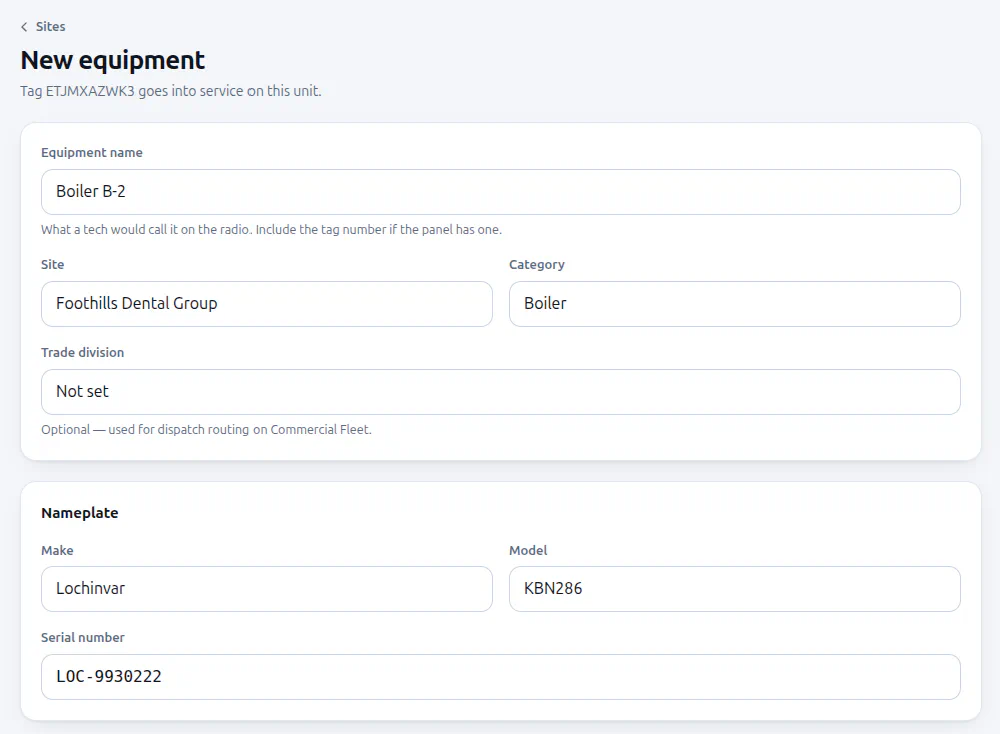Click the Trade division field label

pyautogui.click(x=83, y=353)
